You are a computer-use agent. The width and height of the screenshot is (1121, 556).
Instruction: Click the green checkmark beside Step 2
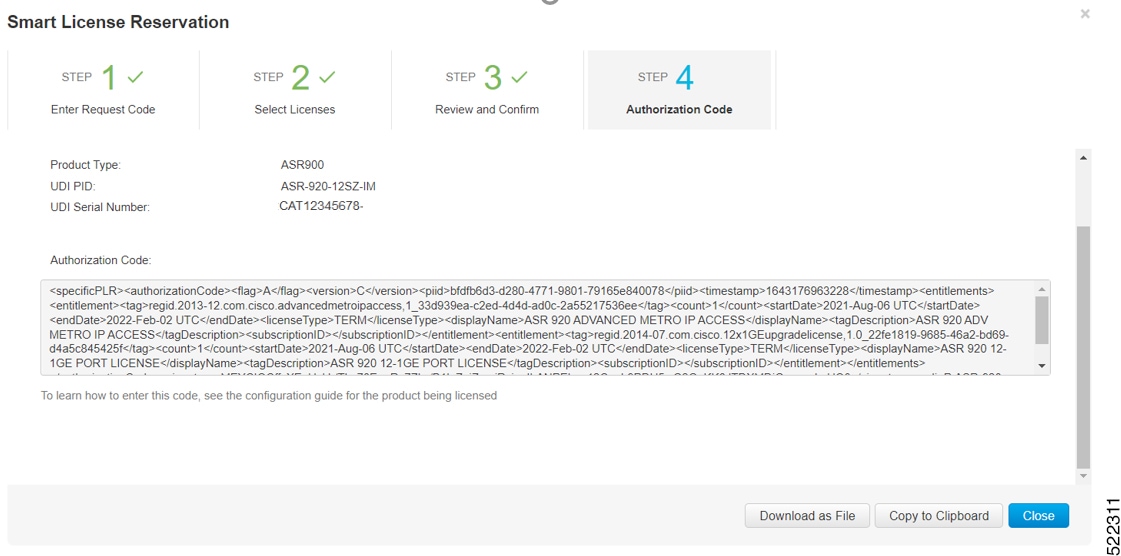click(327, 76)
